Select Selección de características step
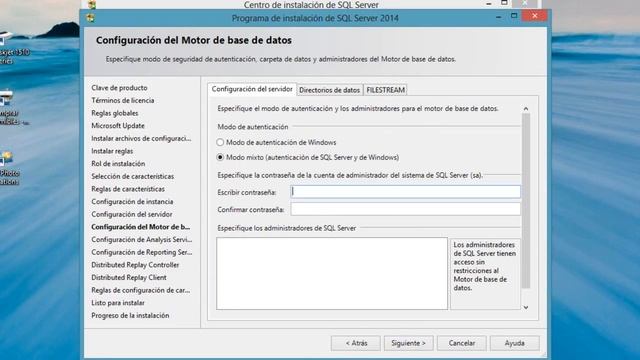 tap(133, 176)
